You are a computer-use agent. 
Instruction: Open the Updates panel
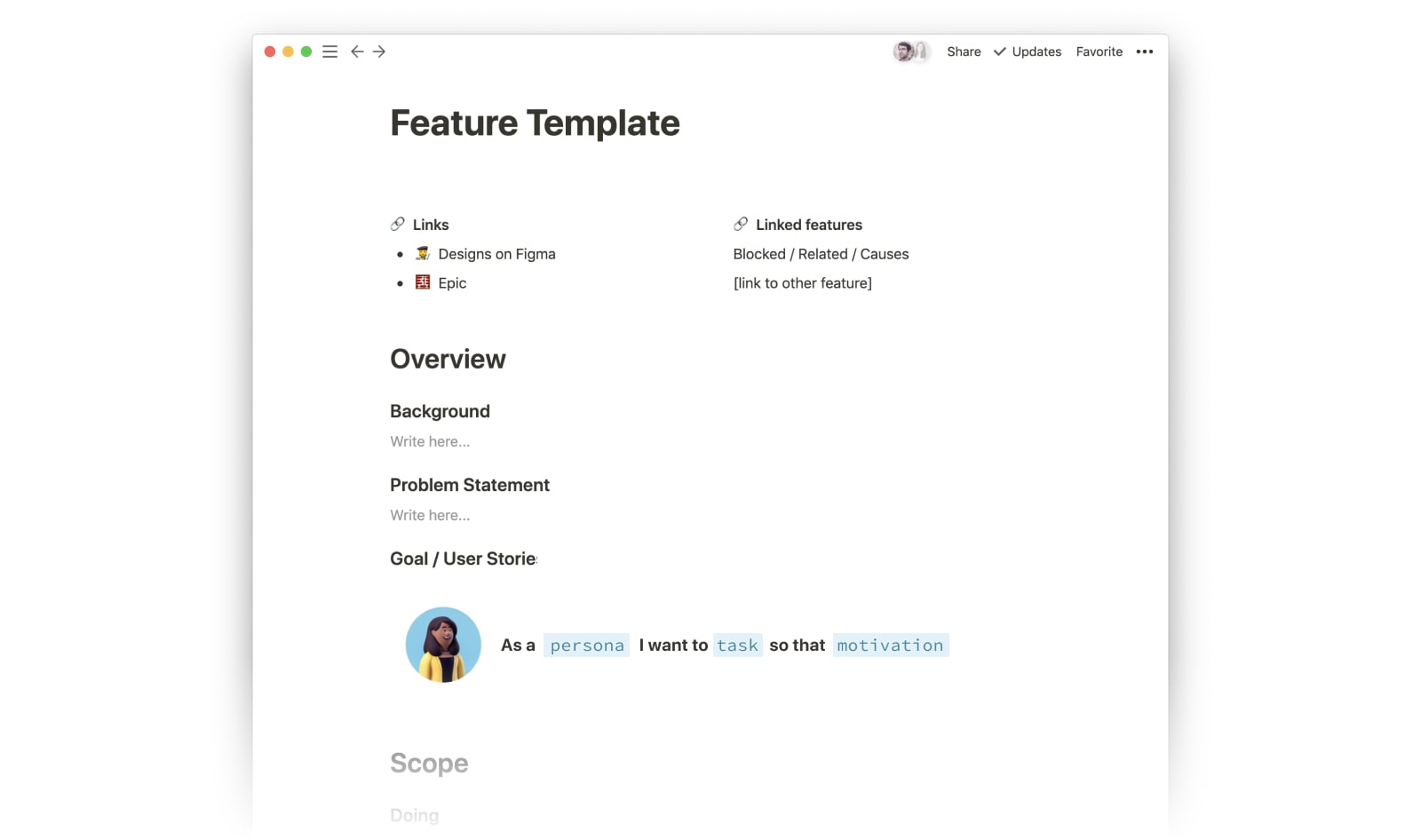click(x=1028, y=52)
